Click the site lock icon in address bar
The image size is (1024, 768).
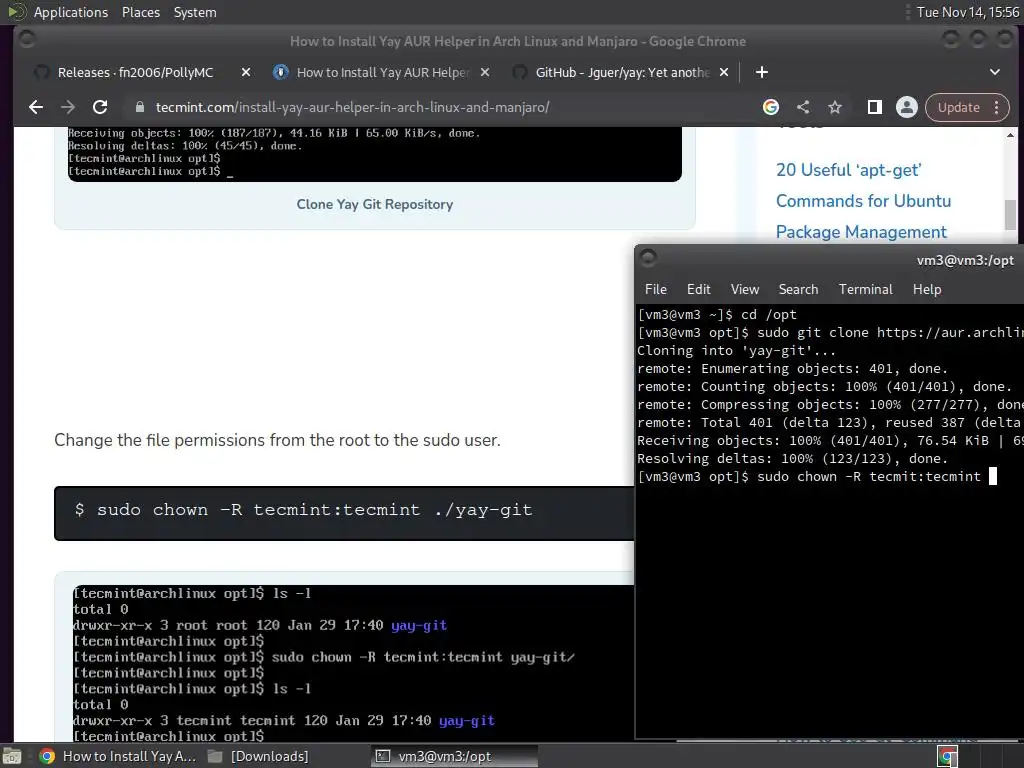pos(139,107)
